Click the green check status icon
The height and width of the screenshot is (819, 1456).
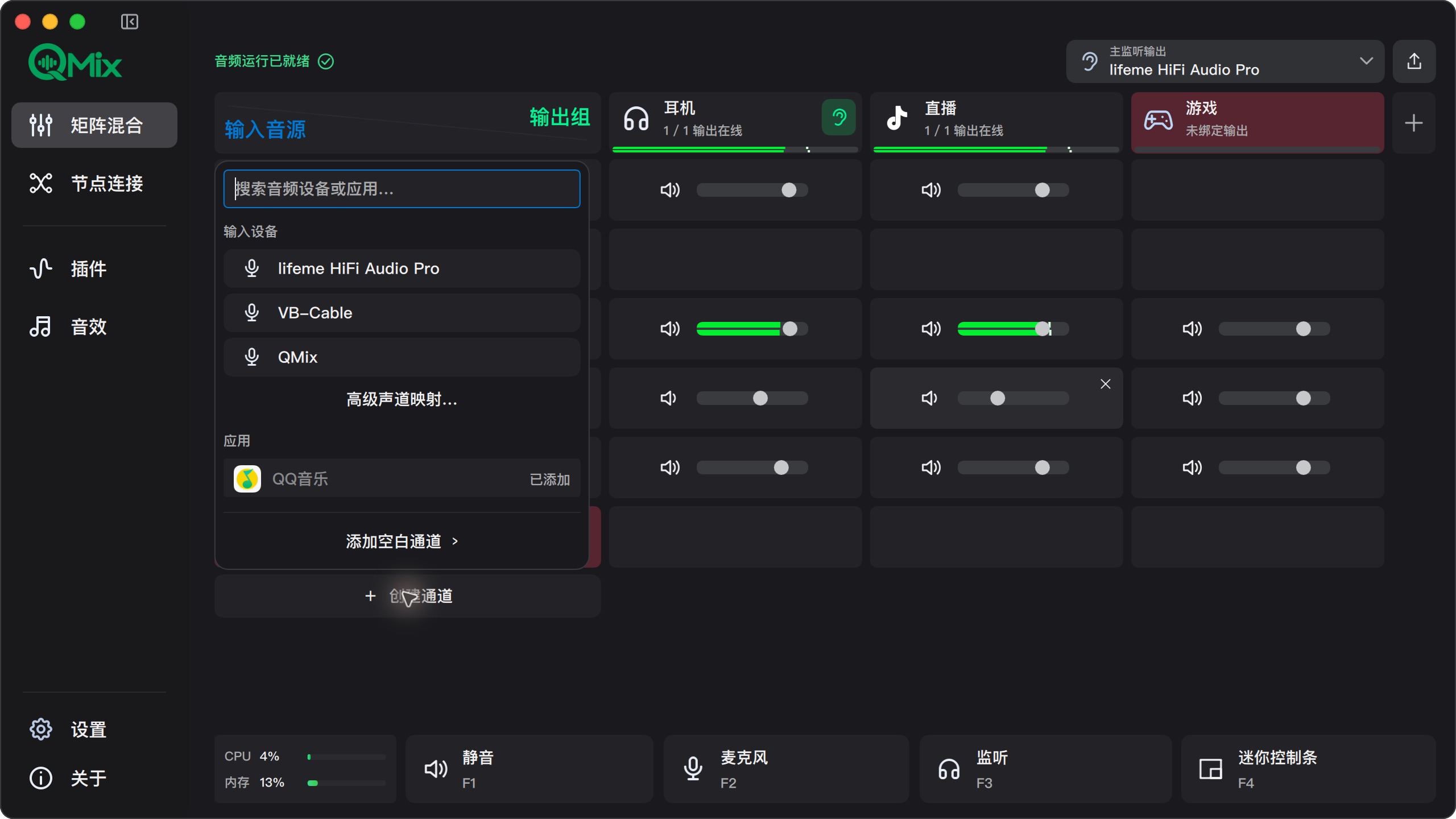click(326, 61)
